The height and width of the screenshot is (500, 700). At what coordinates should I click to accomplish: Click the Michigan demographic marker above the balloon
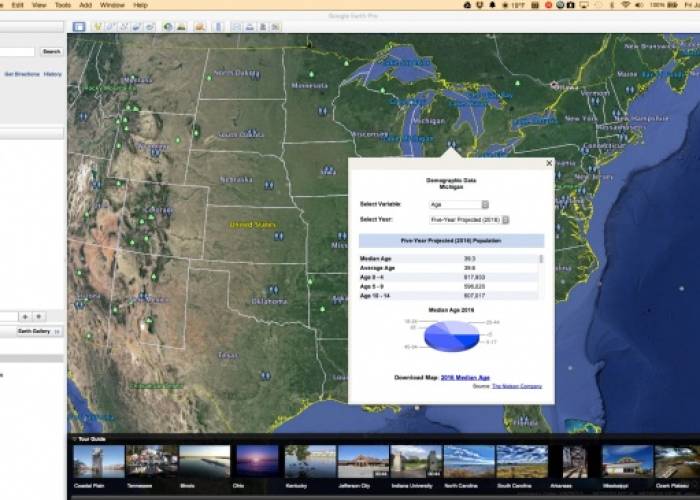coord(452,144)
